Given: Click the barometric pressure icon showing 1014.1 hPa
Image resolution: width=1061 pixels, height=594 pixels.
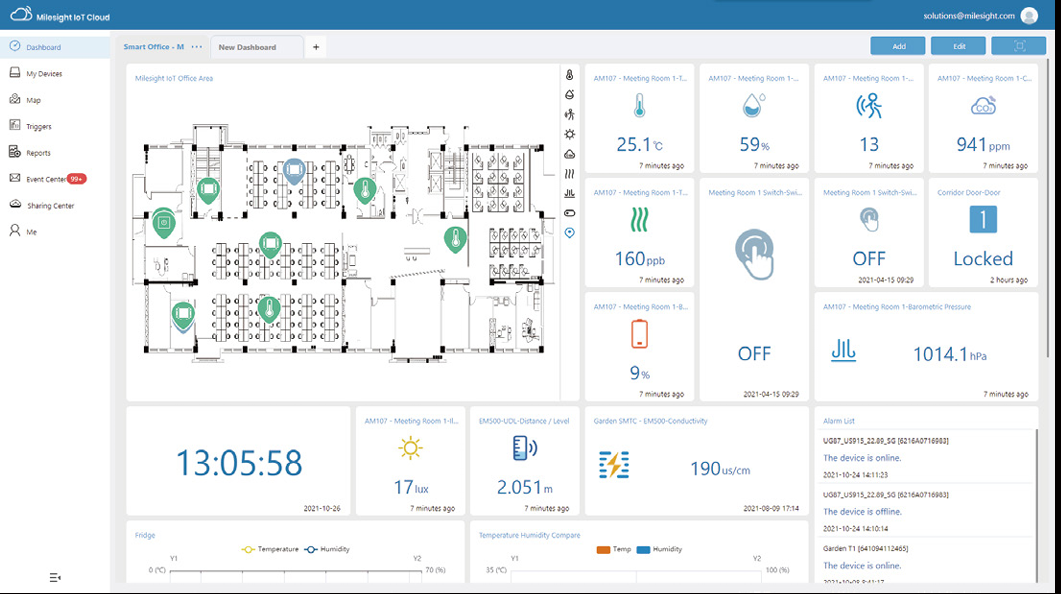Looking at the screenshot, I should (843, 350).
